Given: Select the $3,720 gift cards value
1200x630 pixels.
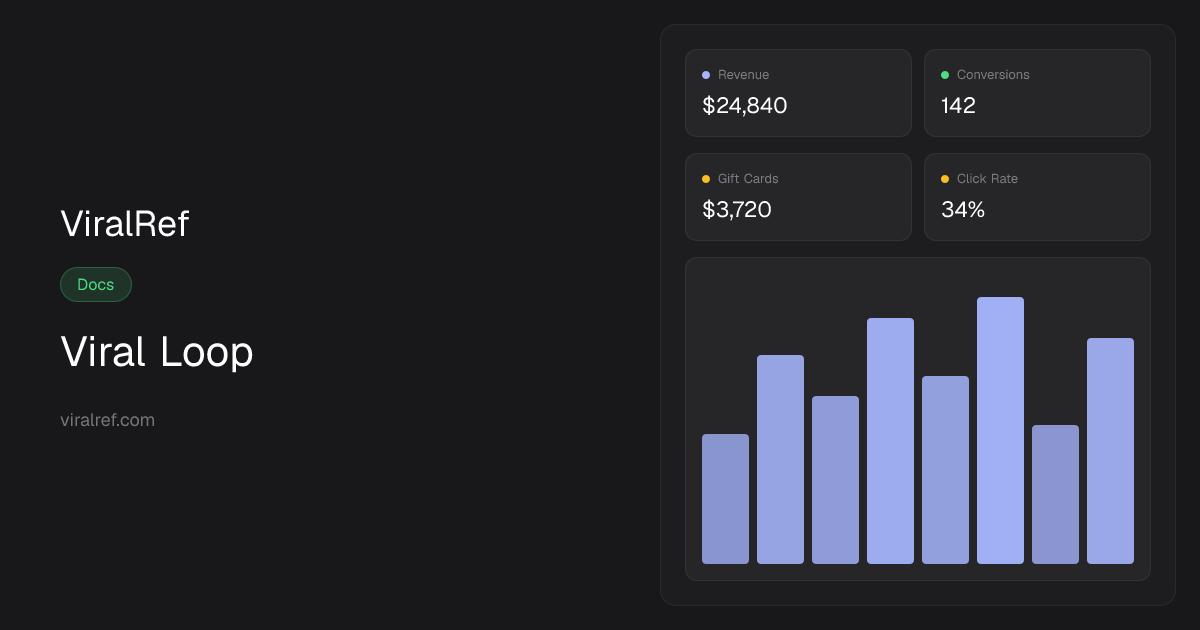Looking at the screenshot, I should pos(737,209).
